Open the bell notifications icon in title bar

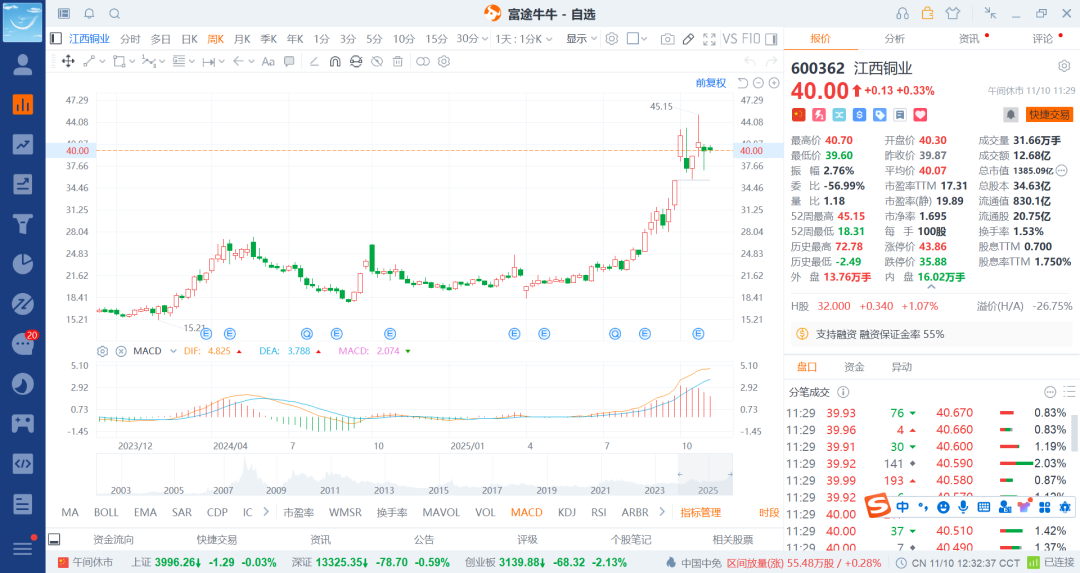point(90,14)
